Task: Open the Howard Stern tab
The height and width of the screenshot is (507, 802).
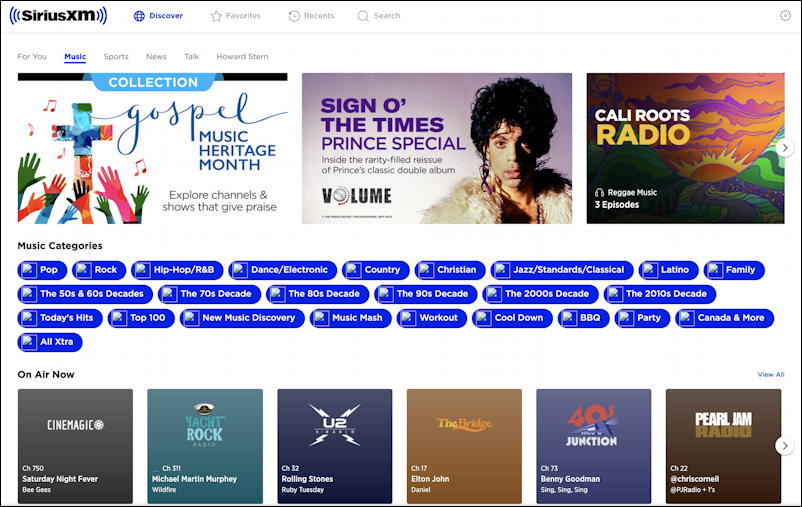Action: (x=242, y=56)
